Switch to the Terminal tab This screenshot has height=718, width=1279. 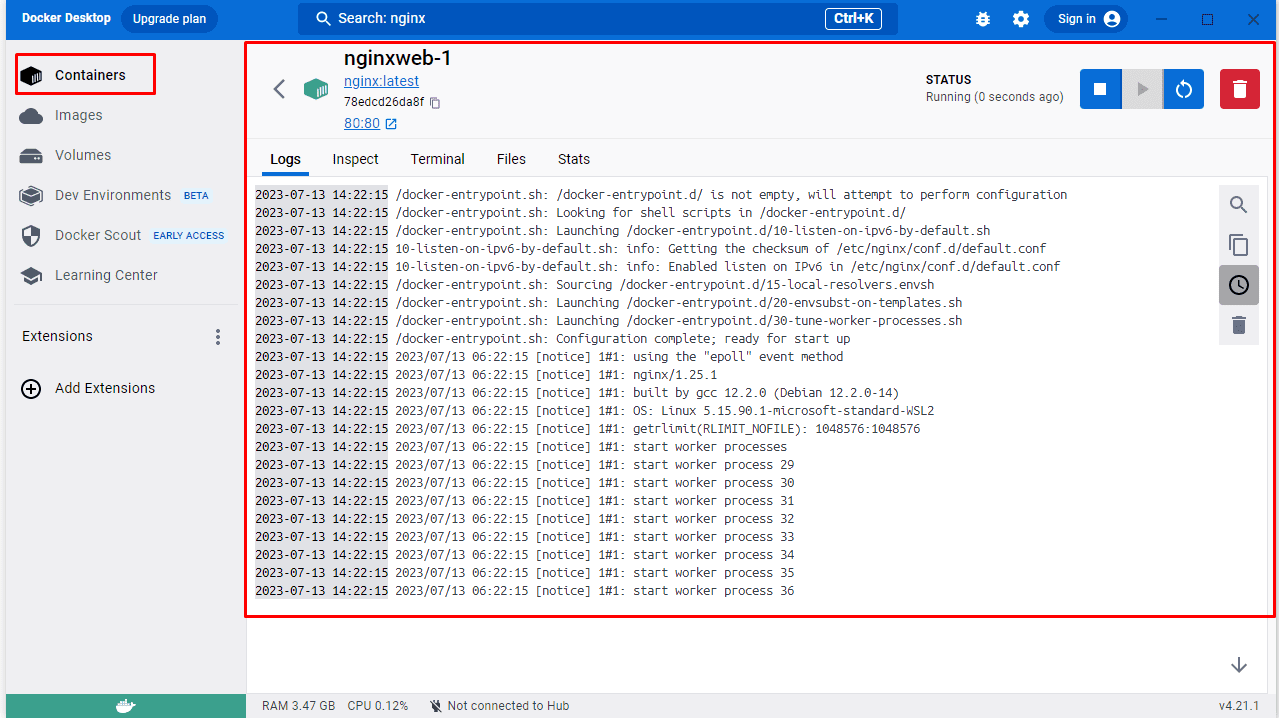tap(437, 159)
